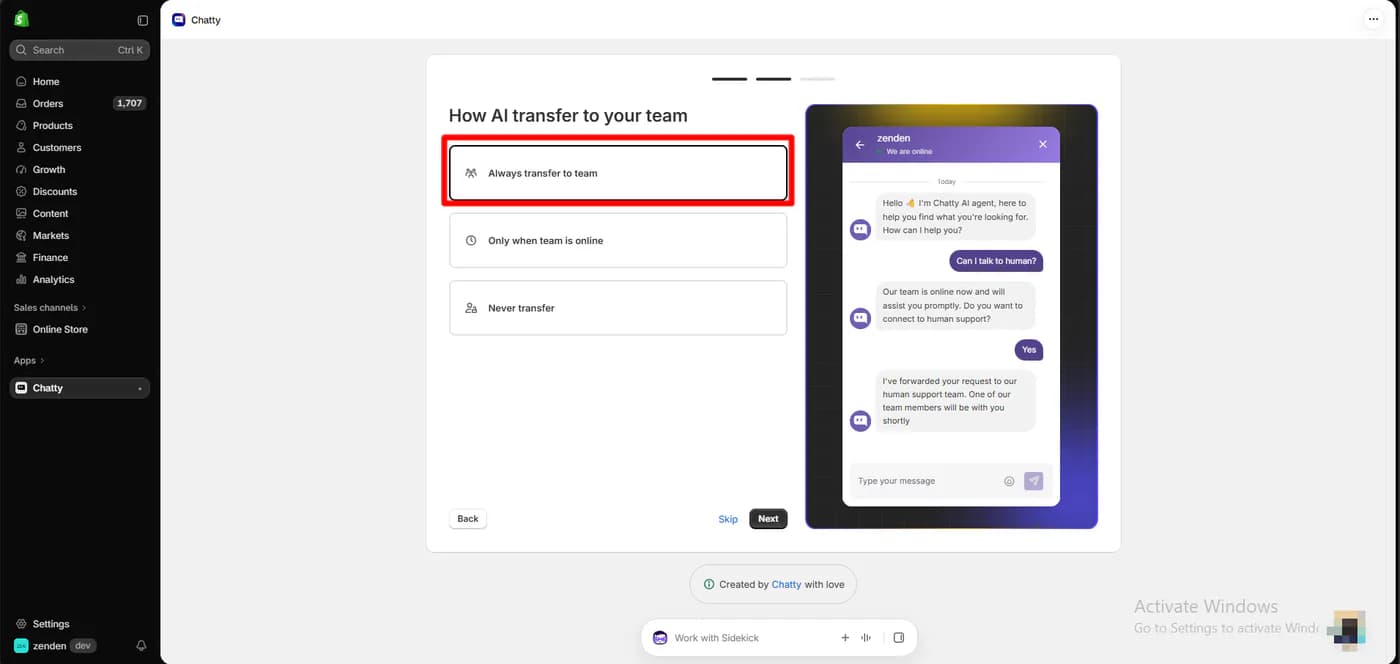Click 'Can I talk to human?' bubble

click(996, 261)
